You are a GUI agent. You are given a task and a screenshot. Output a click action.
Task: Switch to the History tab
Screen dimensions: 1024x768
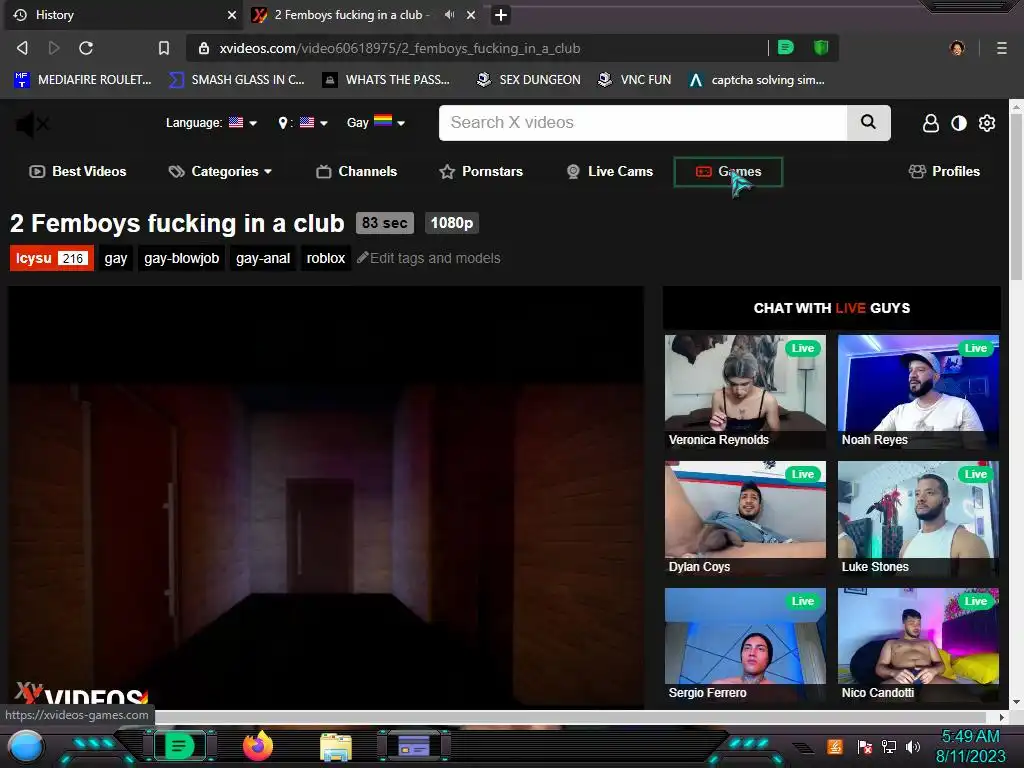[124, 14]
